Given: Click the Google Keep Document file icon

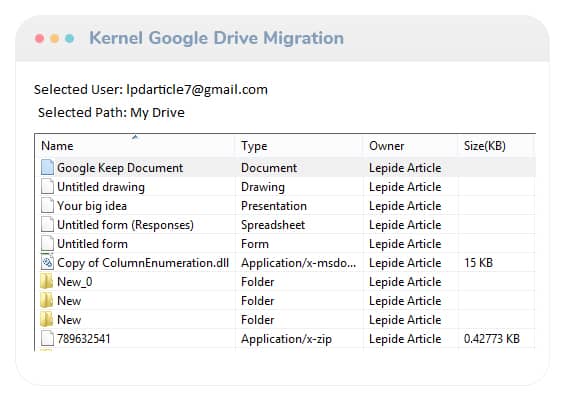Looking at the screenshot, I should pos(47,168).
